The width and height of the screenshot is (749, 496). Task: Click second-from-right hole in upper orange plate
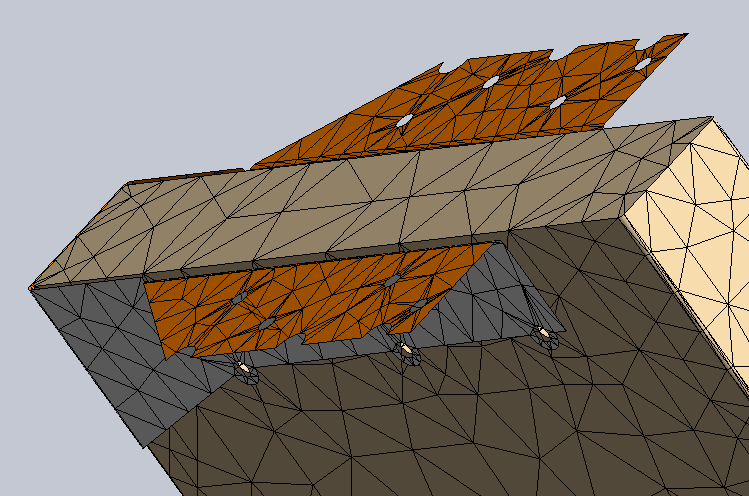[558, 102]
